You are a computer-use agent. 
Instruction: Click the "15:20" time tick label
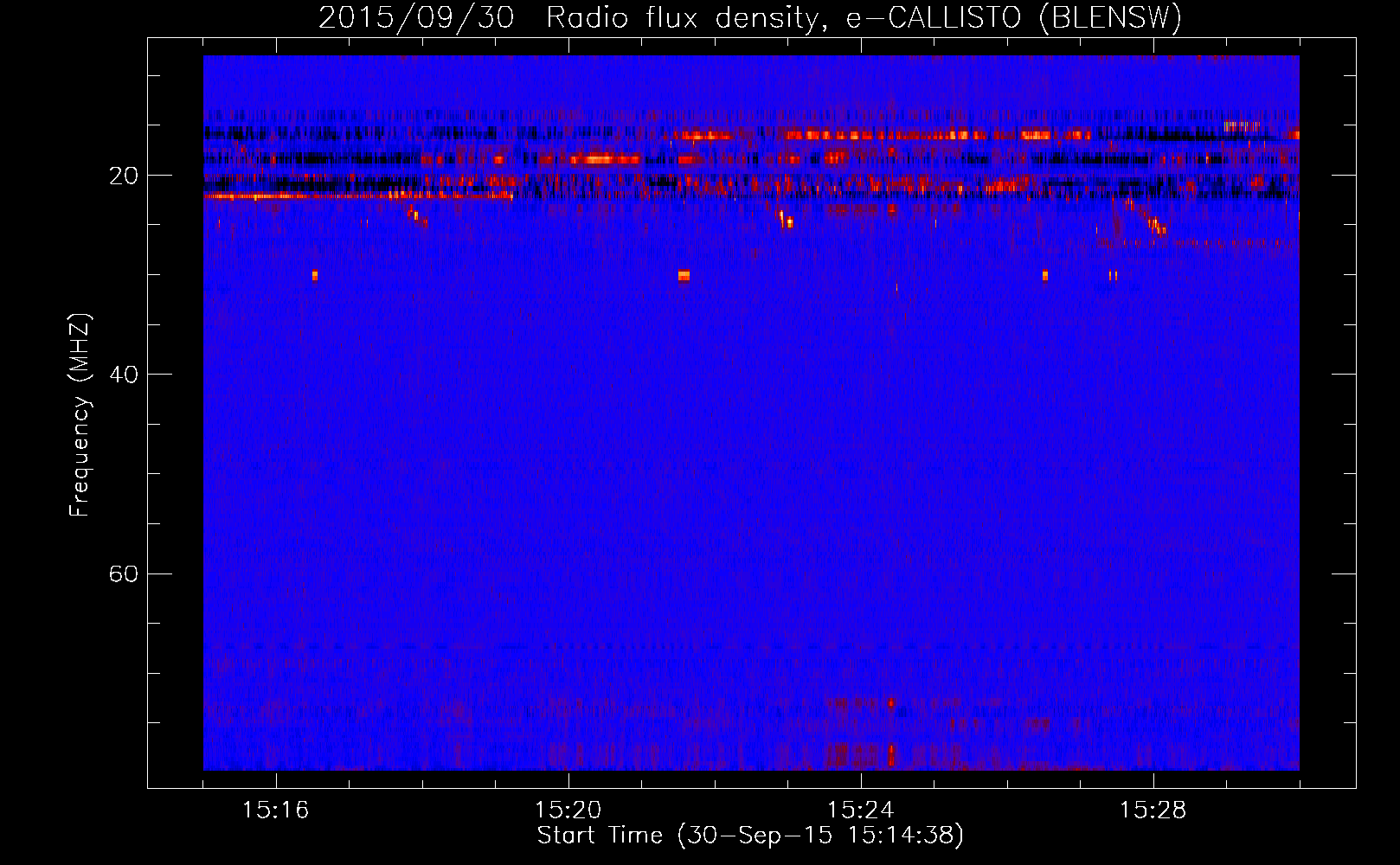568,811
